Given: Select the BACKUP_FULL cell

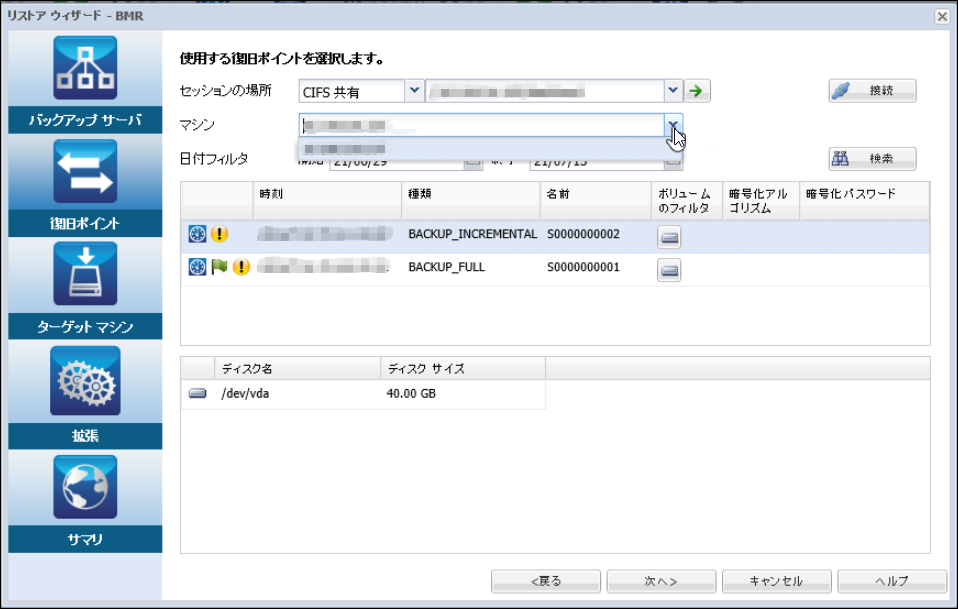Looking at the screenshot, I should click(x=447, y=267).
